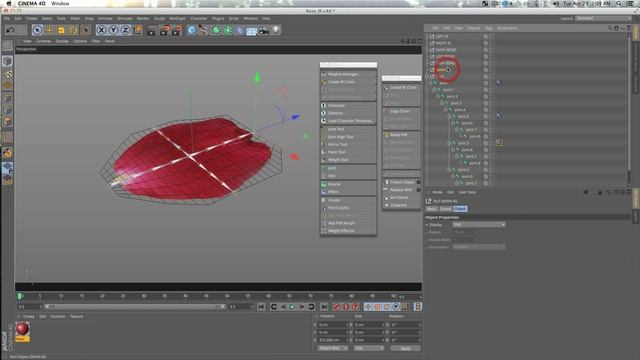Select the Move tool
The image size is (640, 360).
(49, 30)
